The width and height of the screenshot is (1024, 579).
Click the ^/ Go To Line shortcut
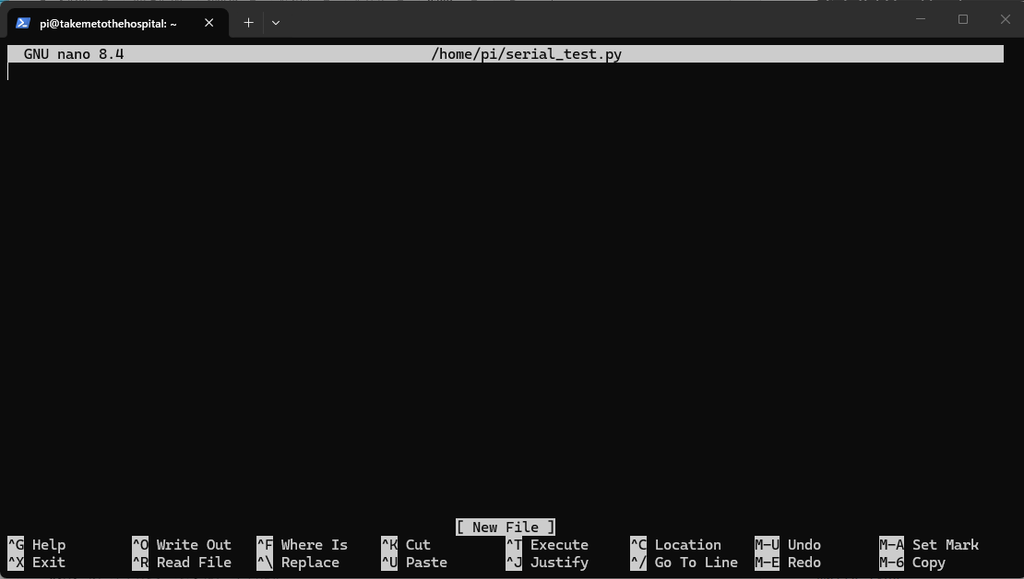click(684, 562)
